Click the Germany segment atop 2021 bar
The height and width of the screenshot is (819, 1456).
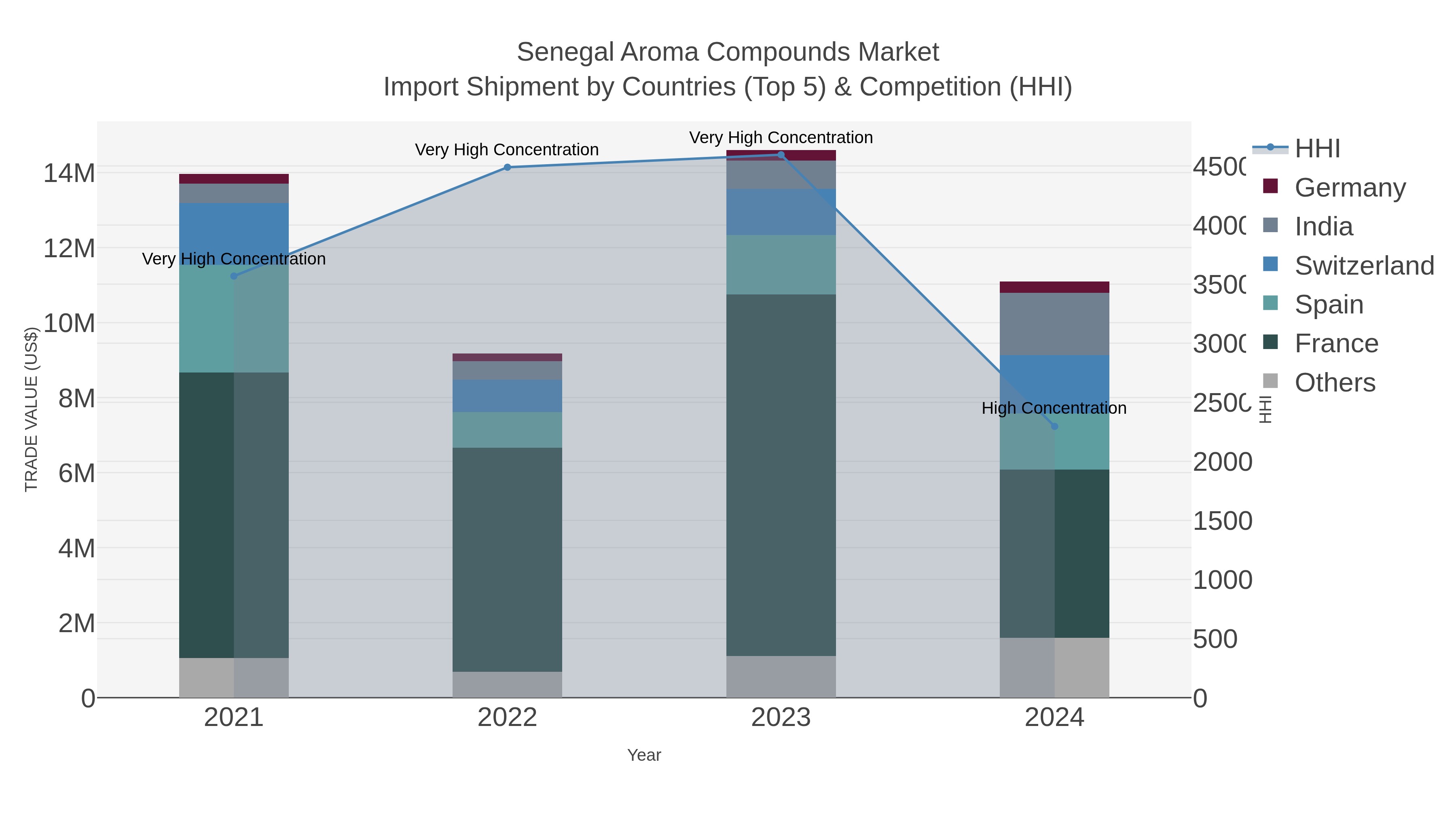[234, 179]
